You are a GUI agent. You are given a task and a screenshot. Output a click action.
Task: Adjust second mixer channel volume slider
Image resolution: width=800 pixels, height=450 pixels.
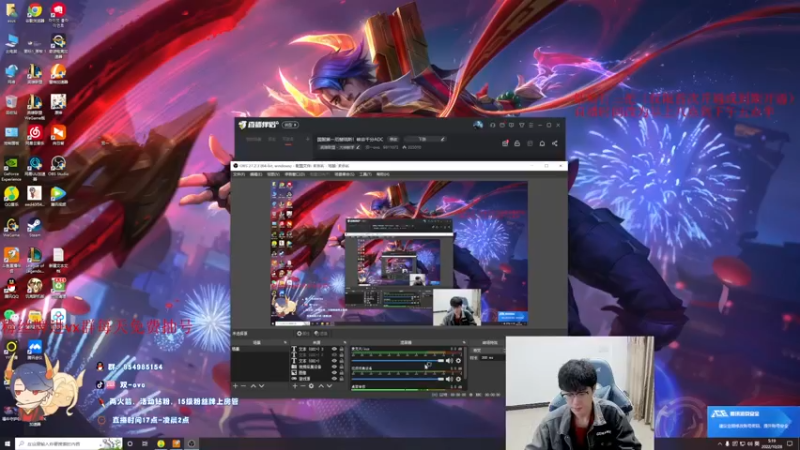pos(398,379)
